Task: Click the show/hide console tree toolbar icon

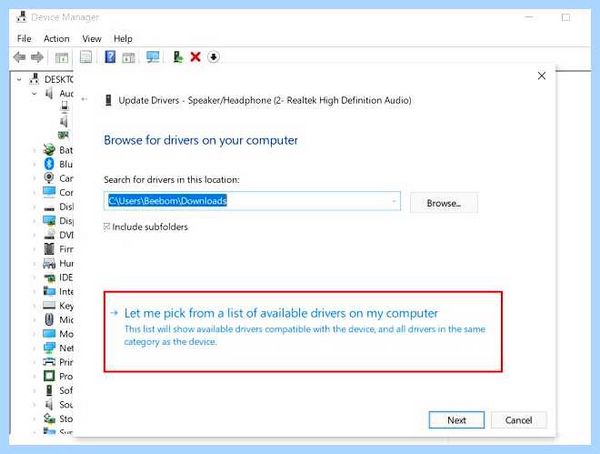Action: click(62, 58)
